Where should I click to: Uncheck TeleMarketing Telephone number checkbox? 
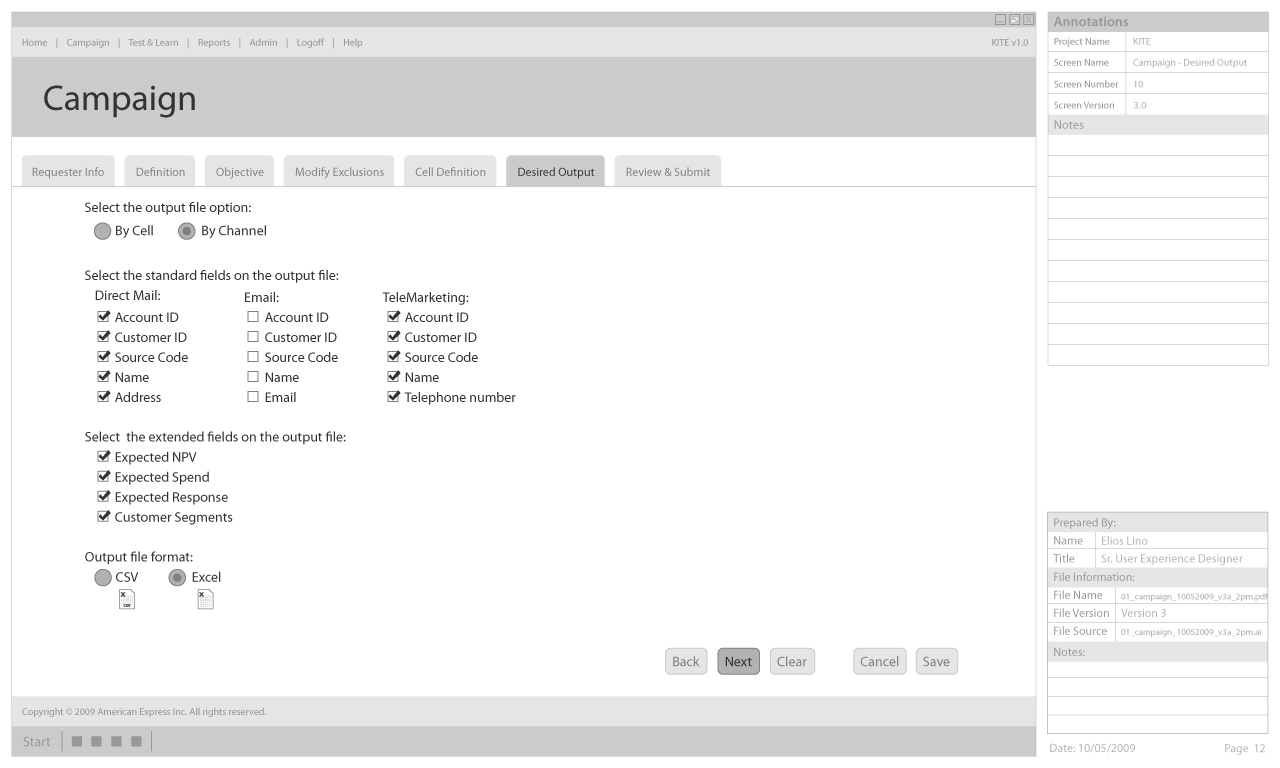coord(393,397)
